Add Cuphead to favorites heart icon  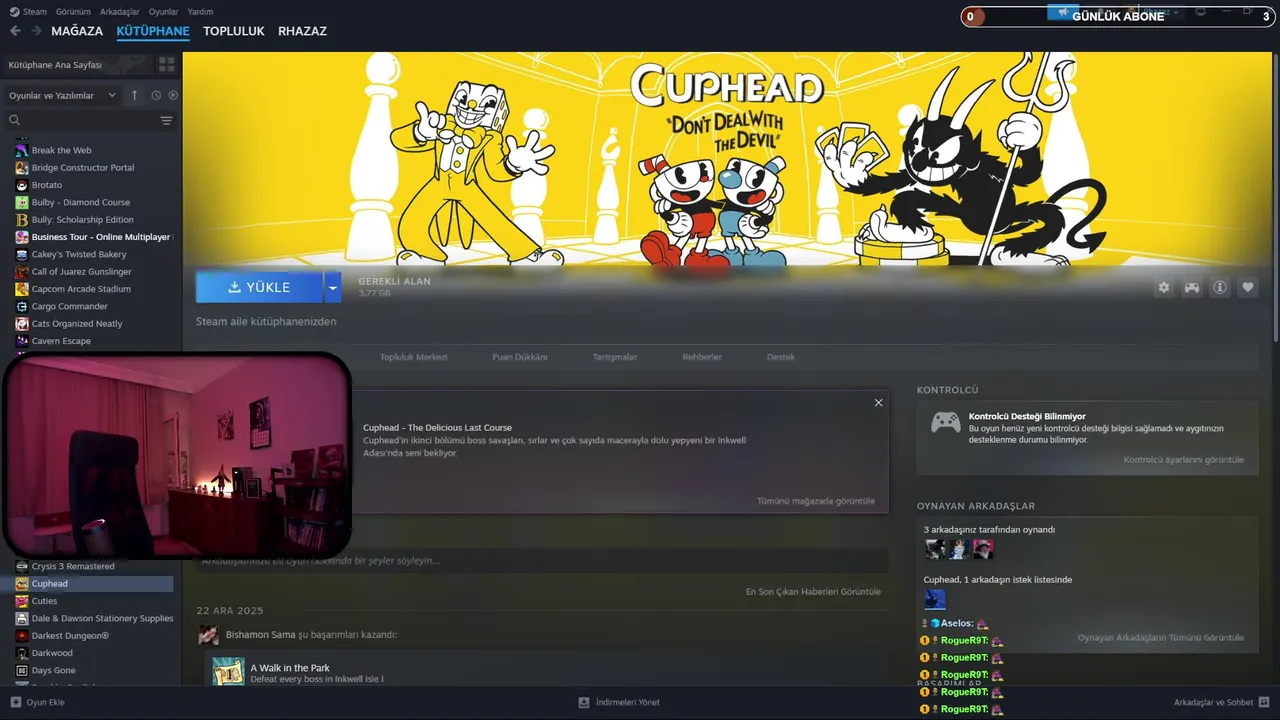point(1248,287)
